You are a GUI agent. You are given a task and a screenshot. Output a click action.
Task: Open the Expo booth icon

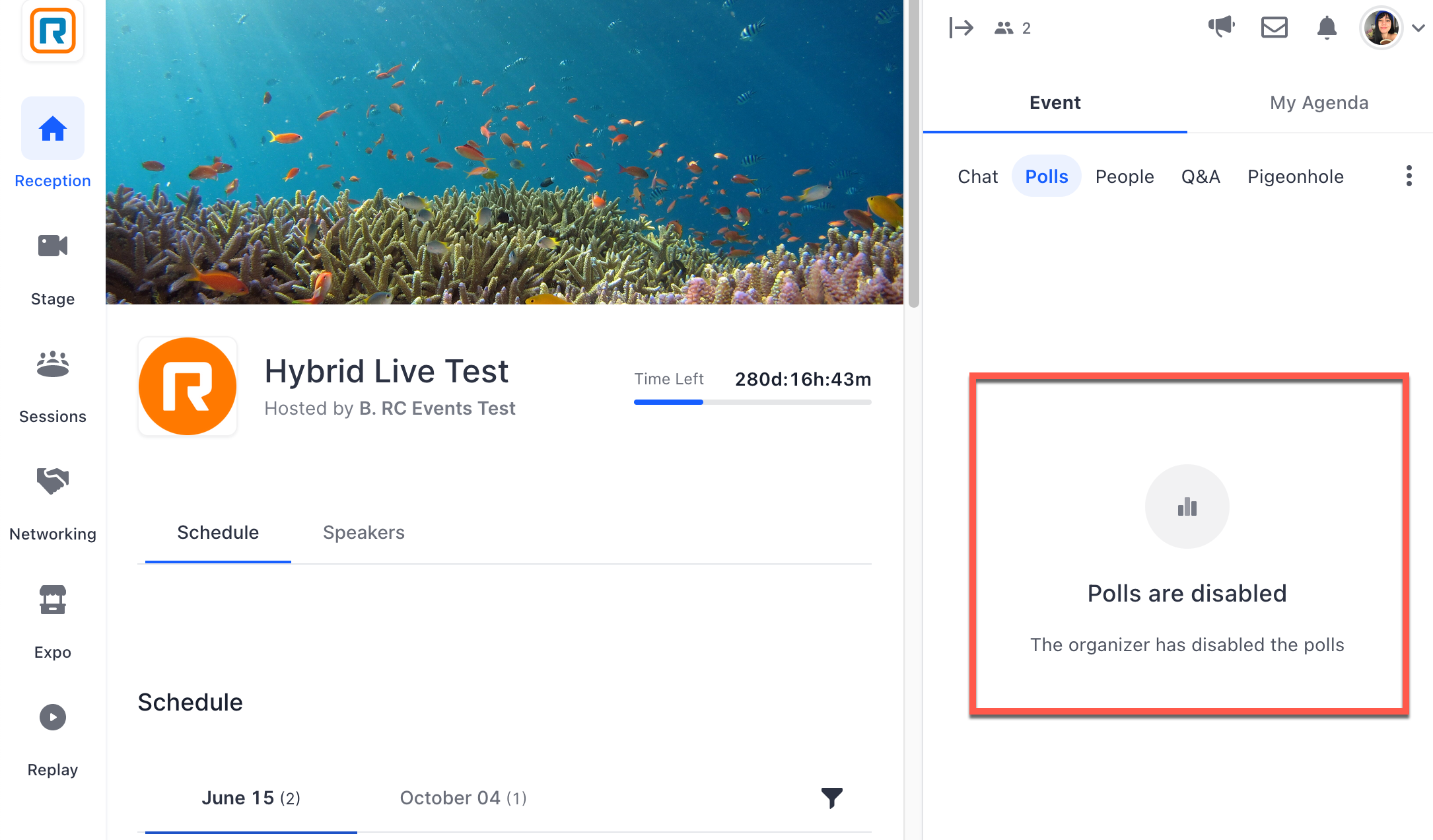(53, 600)
